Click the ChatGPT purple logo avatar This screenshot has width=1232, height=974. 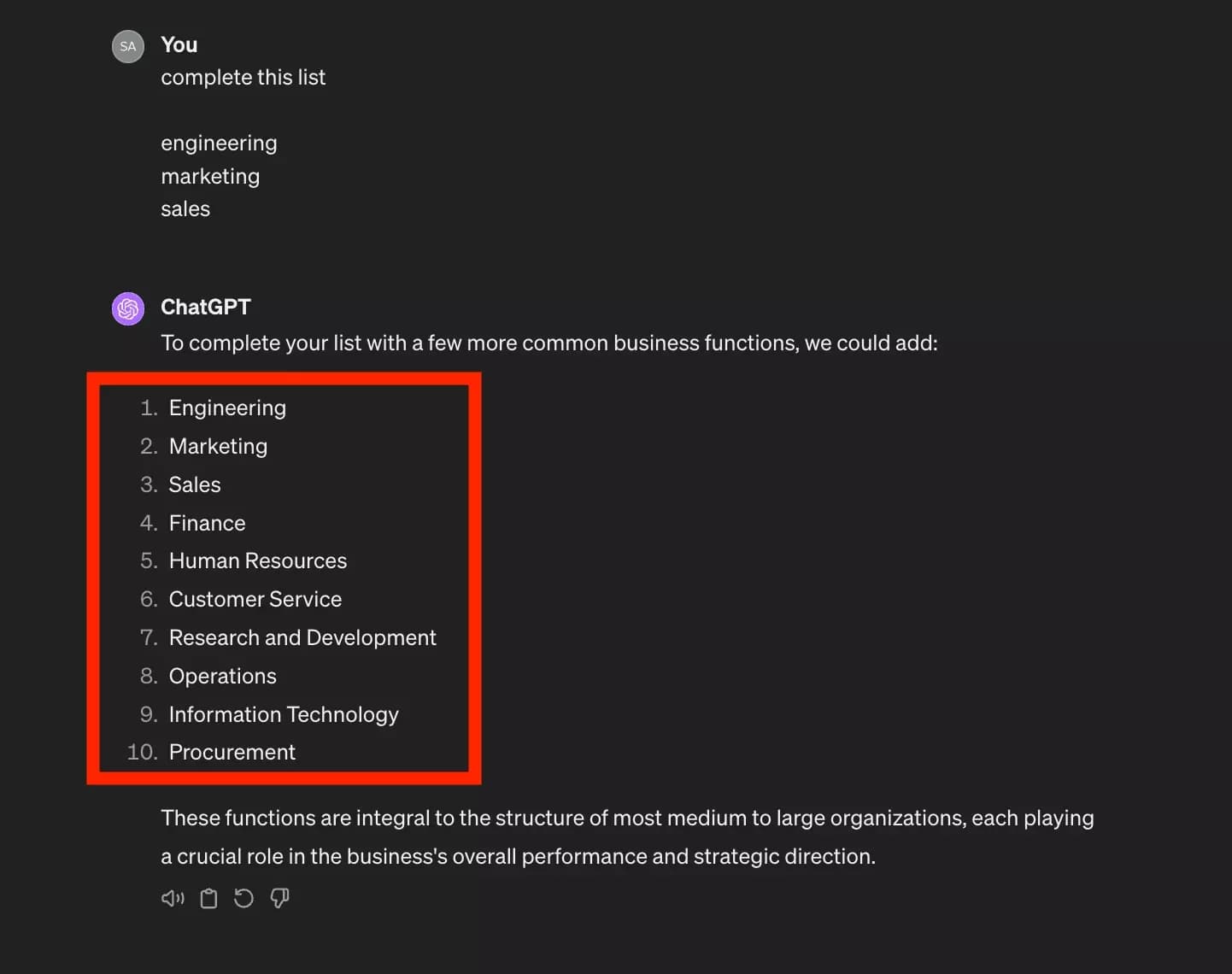click(127, 308)
